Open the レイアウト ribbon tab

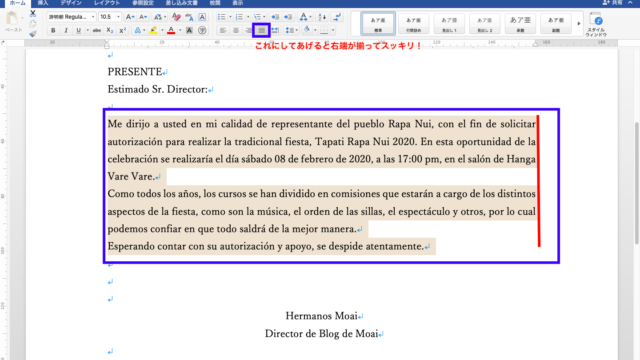(107, 3)
